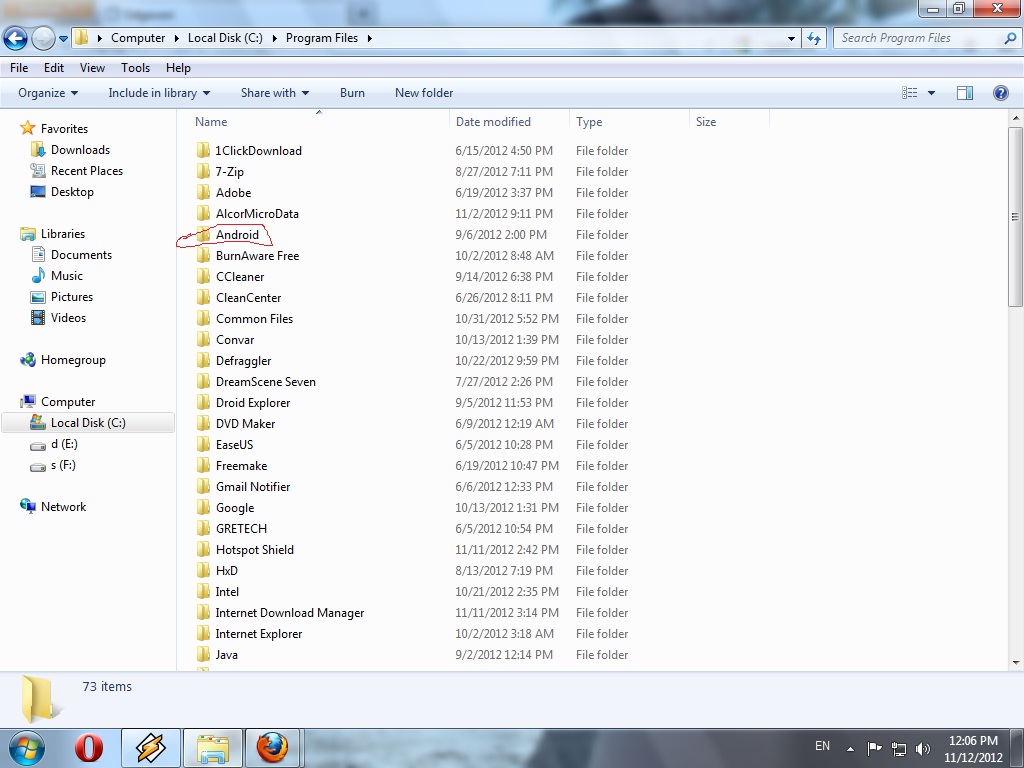1024x768 pixels.
Task: Open the Tools menu
Action: point(135,68)
